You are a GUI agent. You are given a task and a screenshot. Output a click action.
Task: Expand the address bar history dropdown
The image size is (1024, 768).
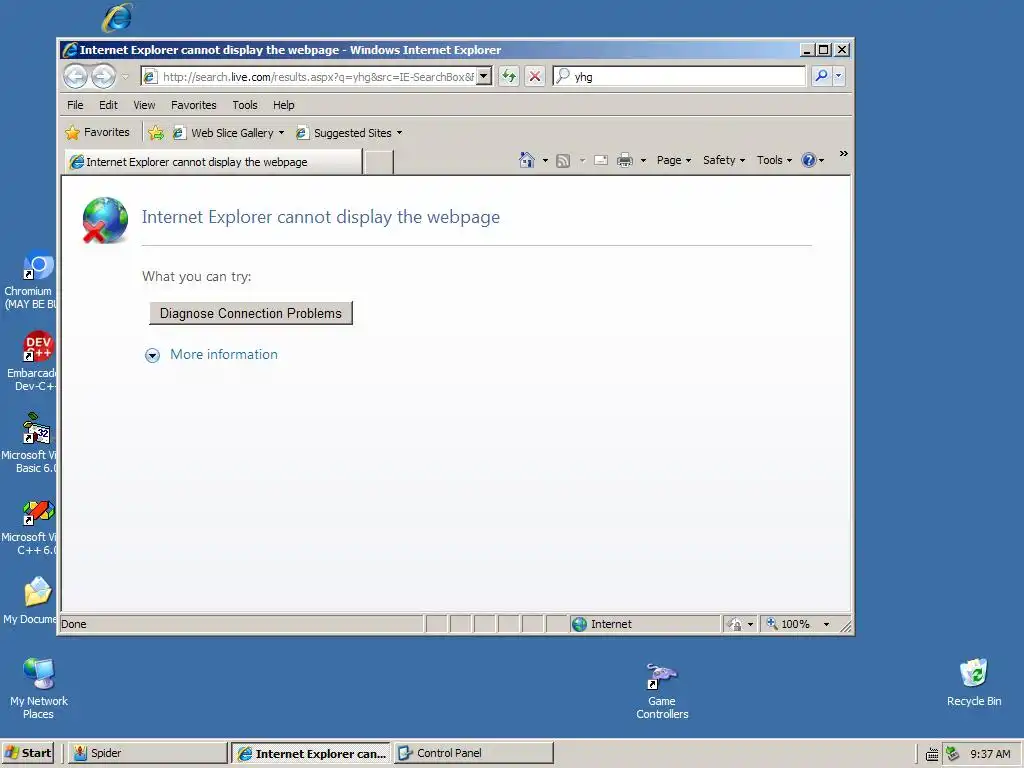[x=484, y=76]
